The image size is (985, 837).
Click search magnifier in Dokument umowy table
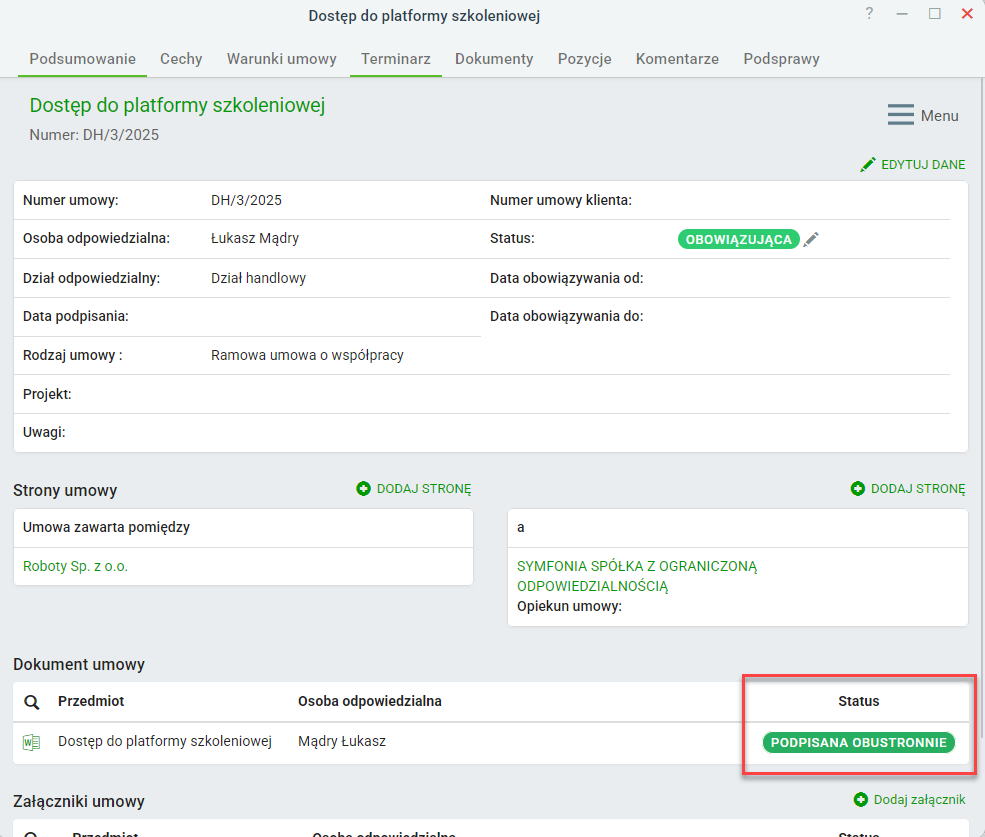click(31, 702)
